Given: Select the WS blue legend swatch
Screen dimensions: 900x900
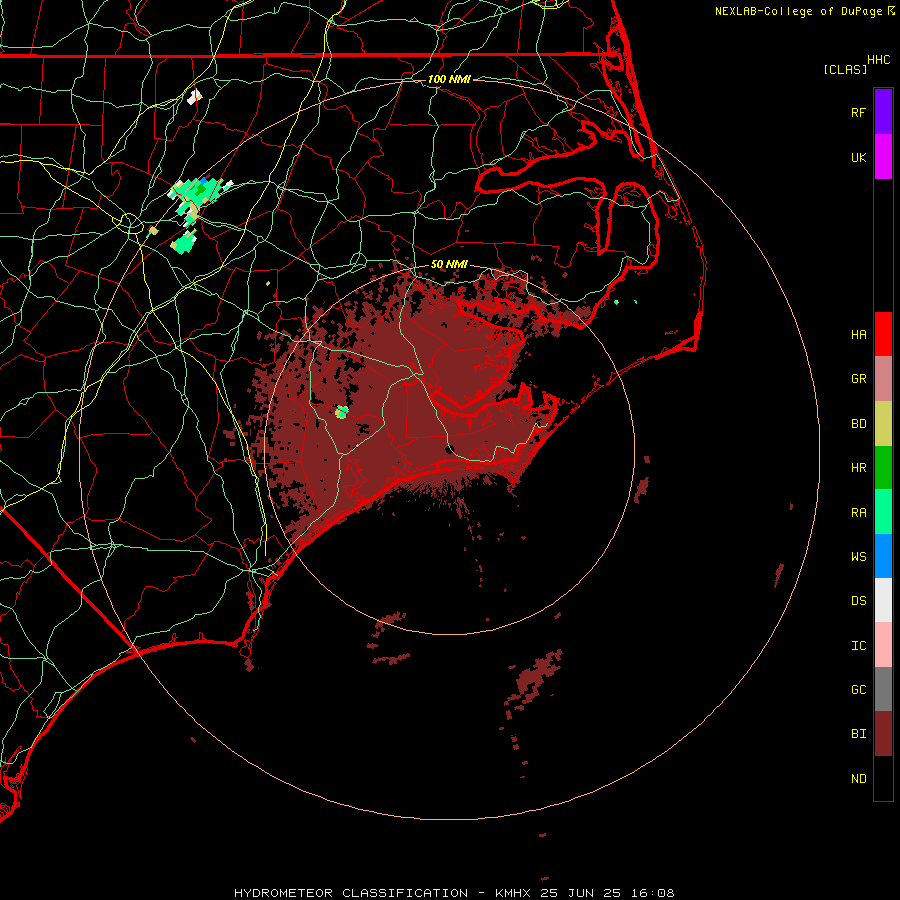Looking at the screenshot, I should pyautogui.click(x=883, y=556).
